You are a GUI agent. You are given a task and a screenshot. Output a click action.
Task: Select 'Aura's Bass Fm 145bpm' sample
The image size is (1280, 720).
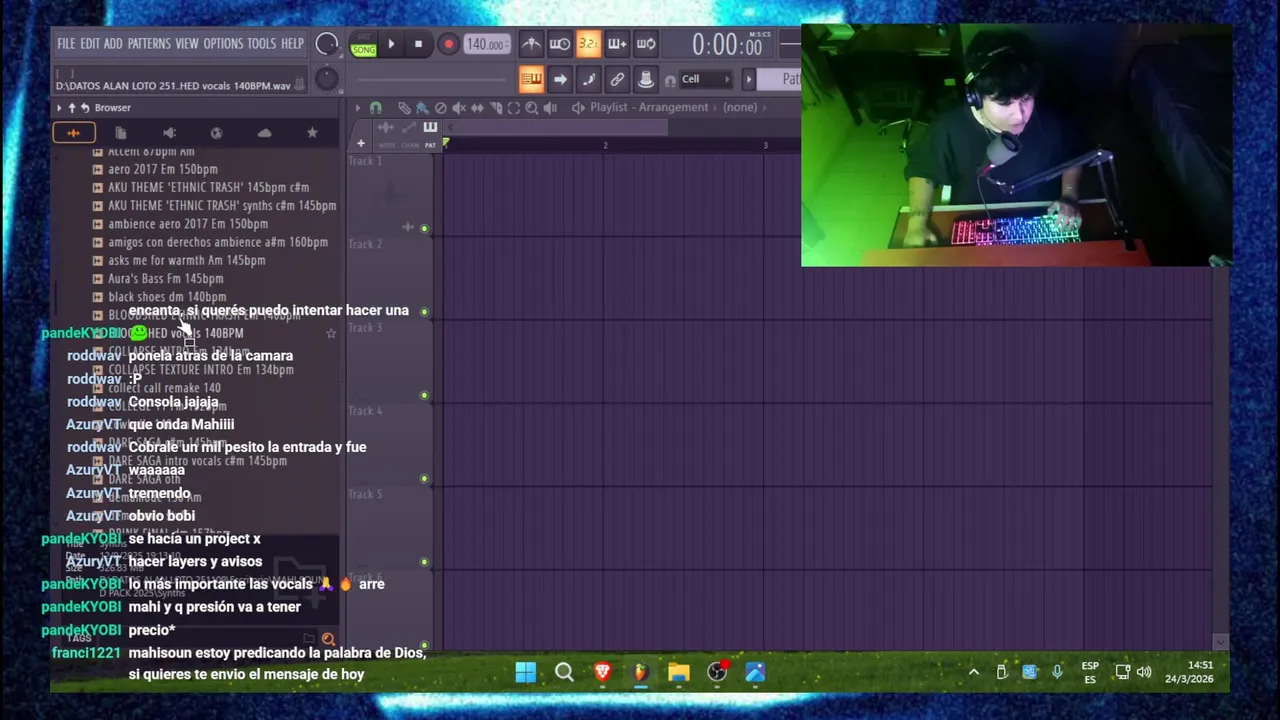click(x=165, y=278)
